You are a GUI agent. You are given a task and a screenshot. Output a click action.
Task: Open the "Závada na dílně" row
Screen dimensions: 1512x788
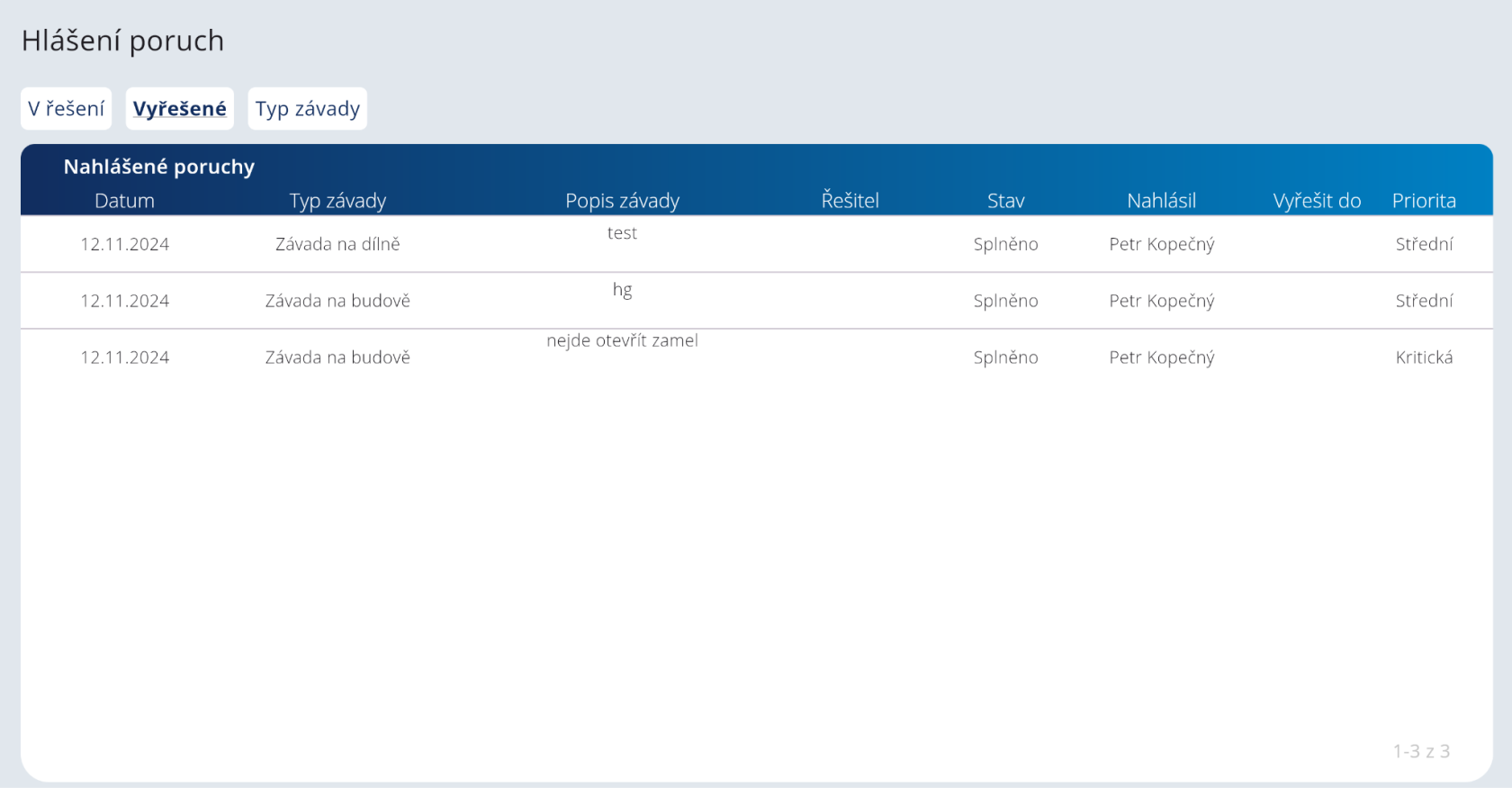point(337,244)
